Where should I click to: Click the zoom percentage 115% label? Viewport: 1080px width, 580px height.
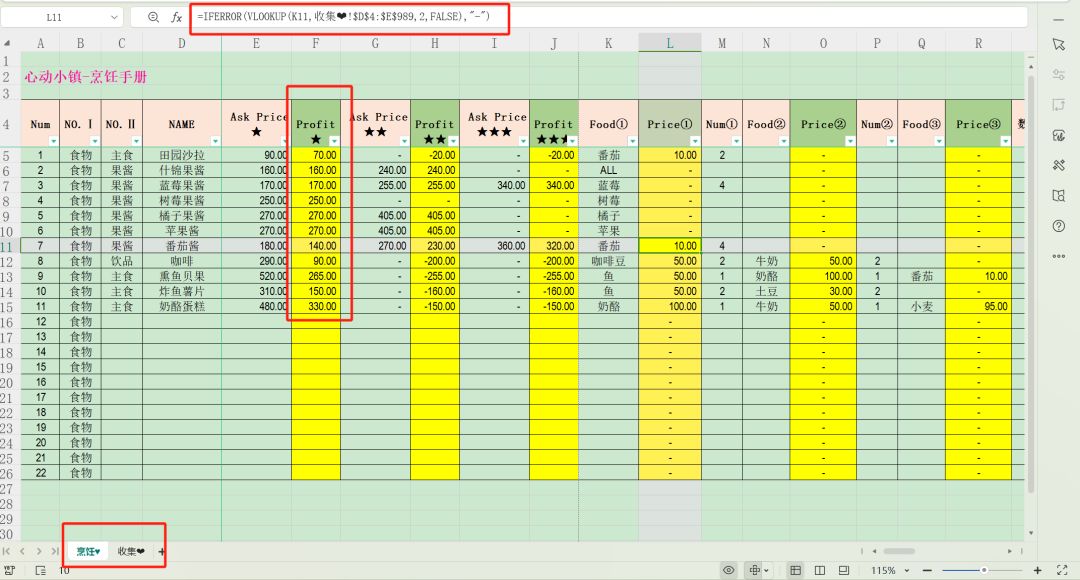pyautogui.click(x=883, y=570)
